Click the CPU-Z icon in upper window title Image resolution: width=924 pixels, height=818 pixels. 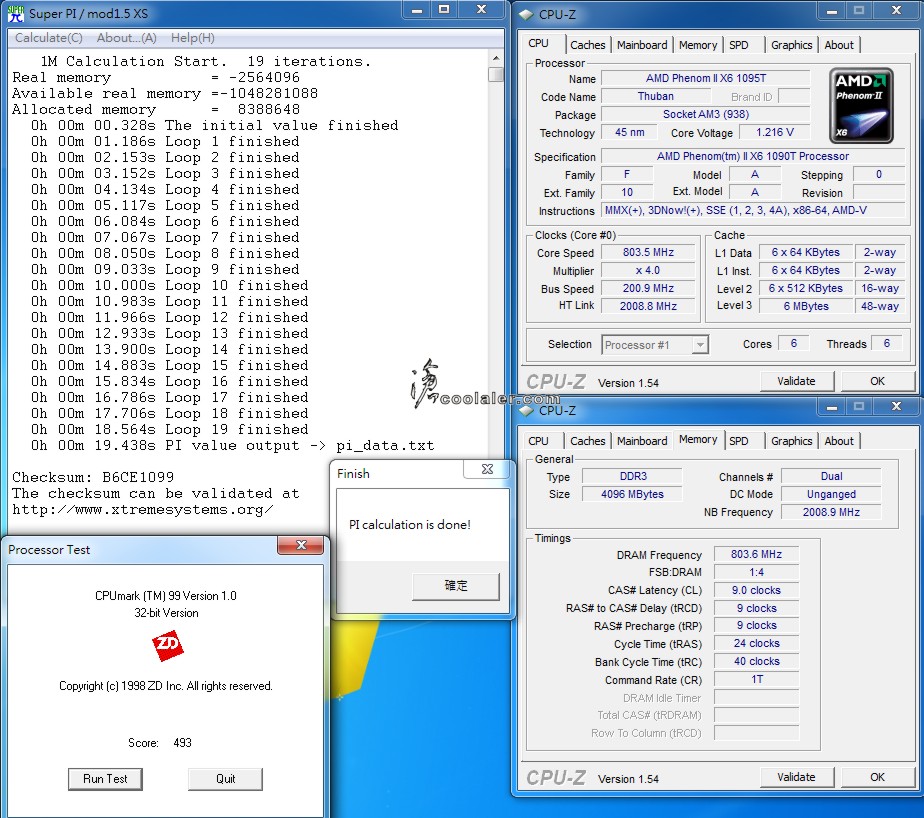[526, 15]
